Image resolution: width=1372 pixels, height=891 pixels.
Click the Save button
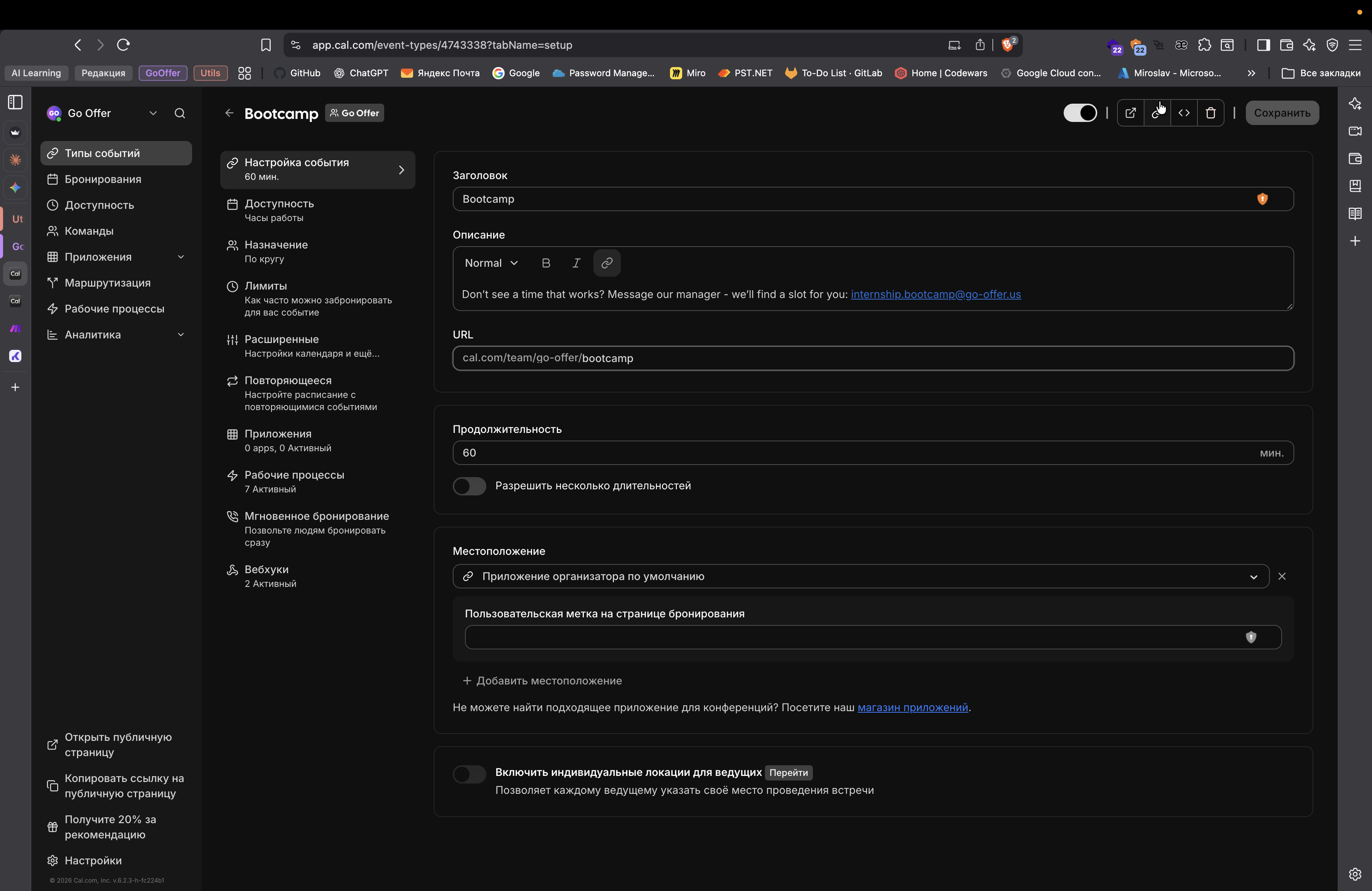[x=1282, y=113]
